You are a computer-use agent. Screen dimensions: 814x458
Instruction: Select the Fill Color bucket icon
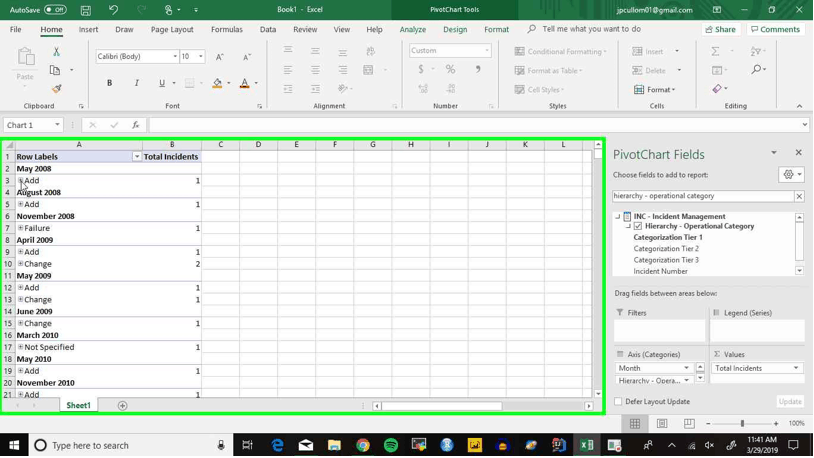217,83
